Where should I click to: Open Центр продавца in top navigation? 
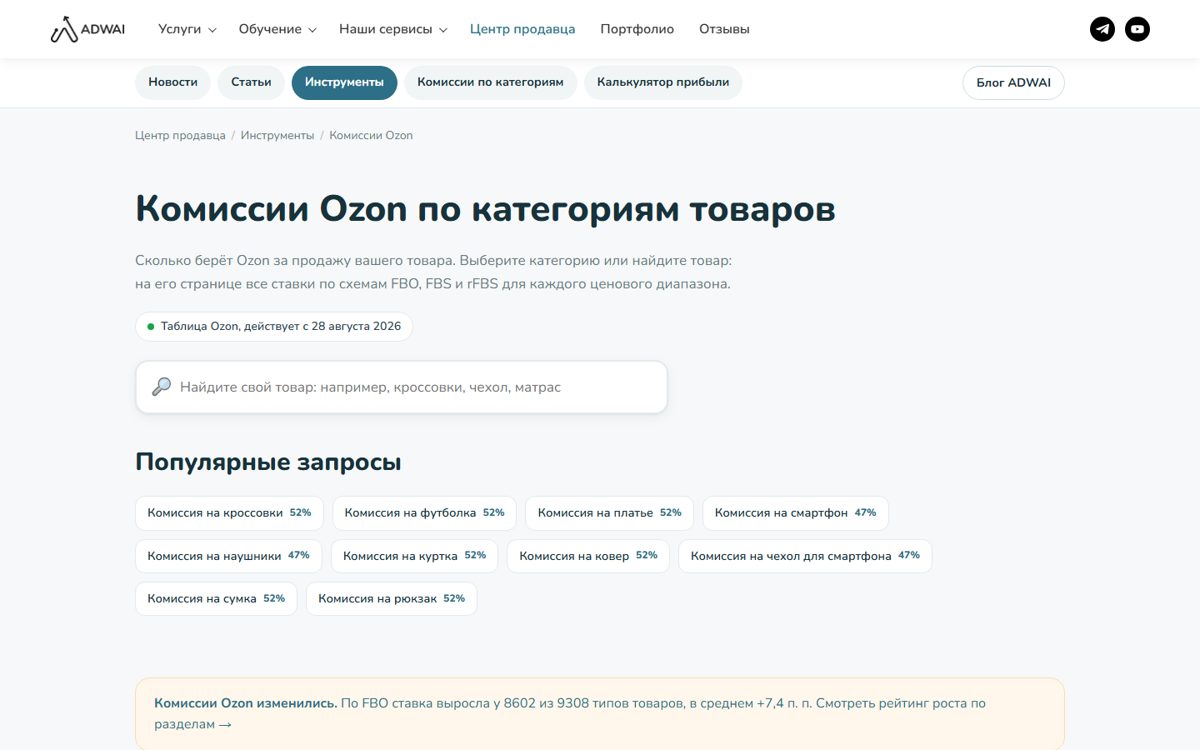tap(522, 29)
